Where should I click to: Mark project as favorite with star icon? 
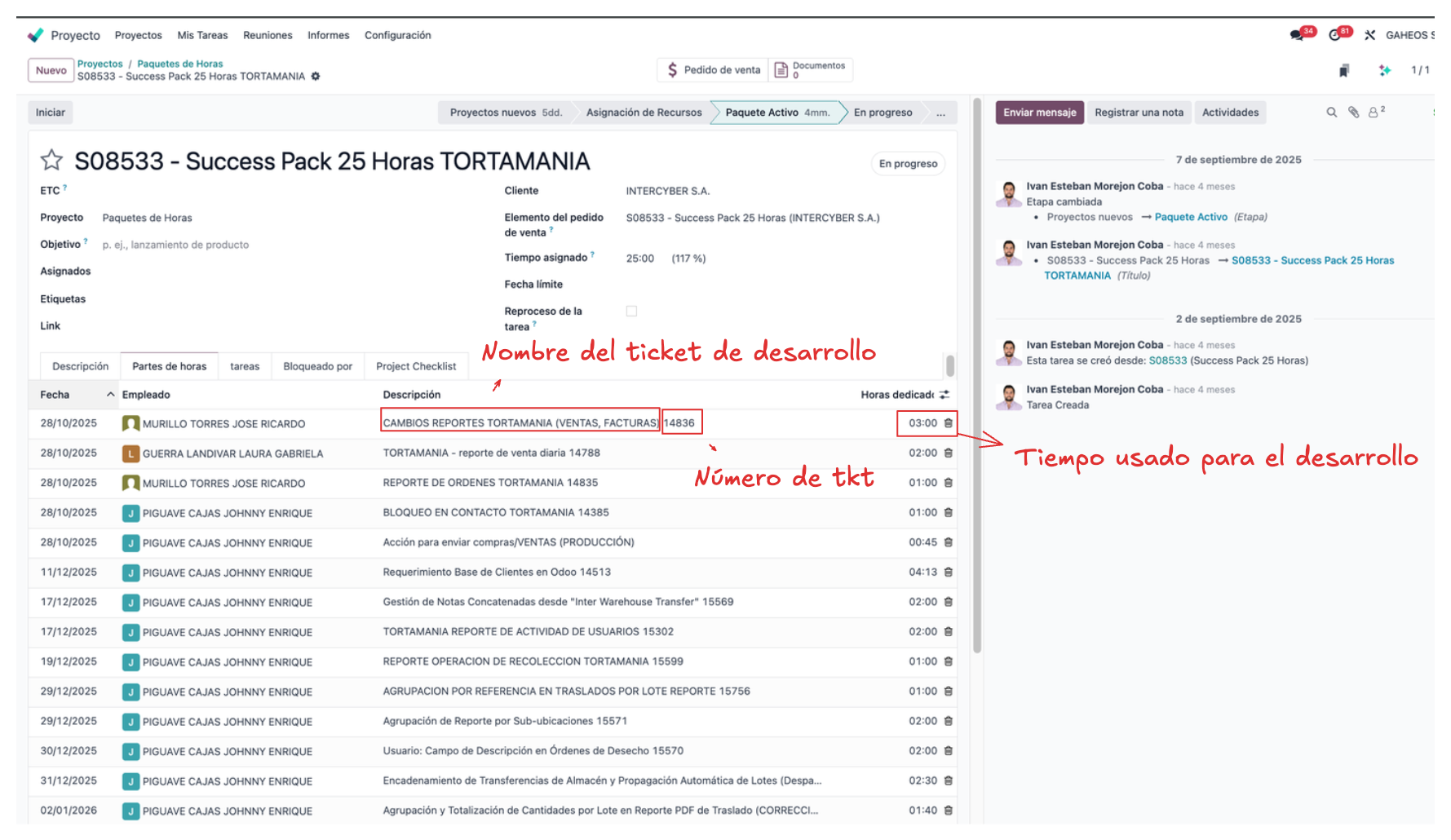pos(51,161)
